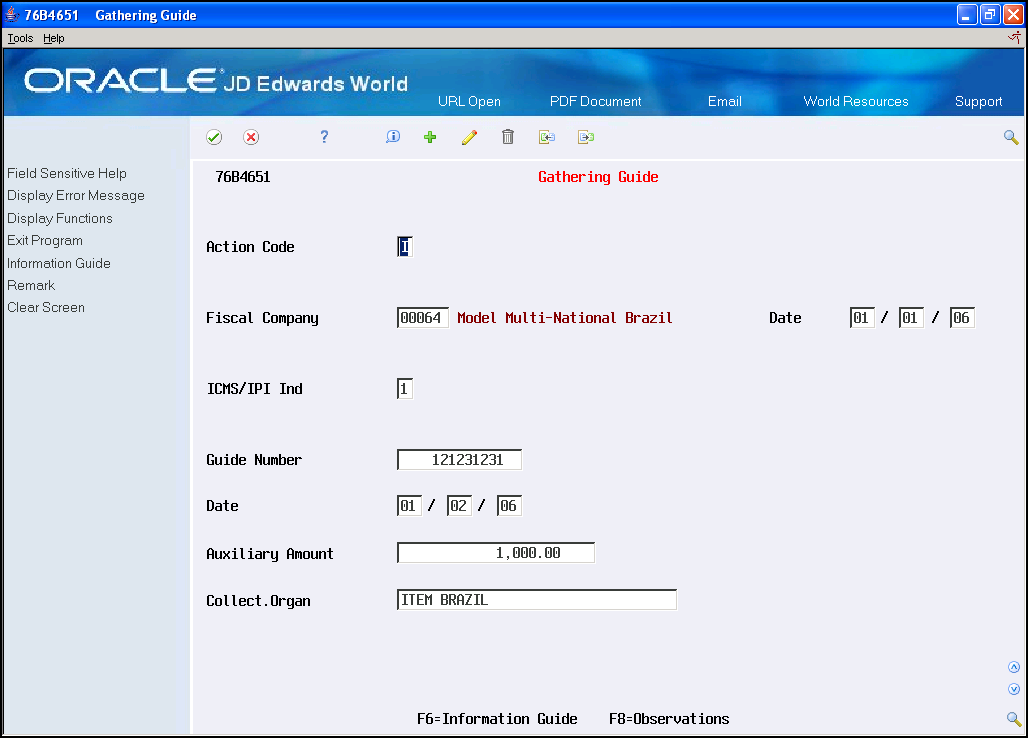Click F8=Observations function key
This screenshot has height=738, width=1028.
tap(669, 719)
